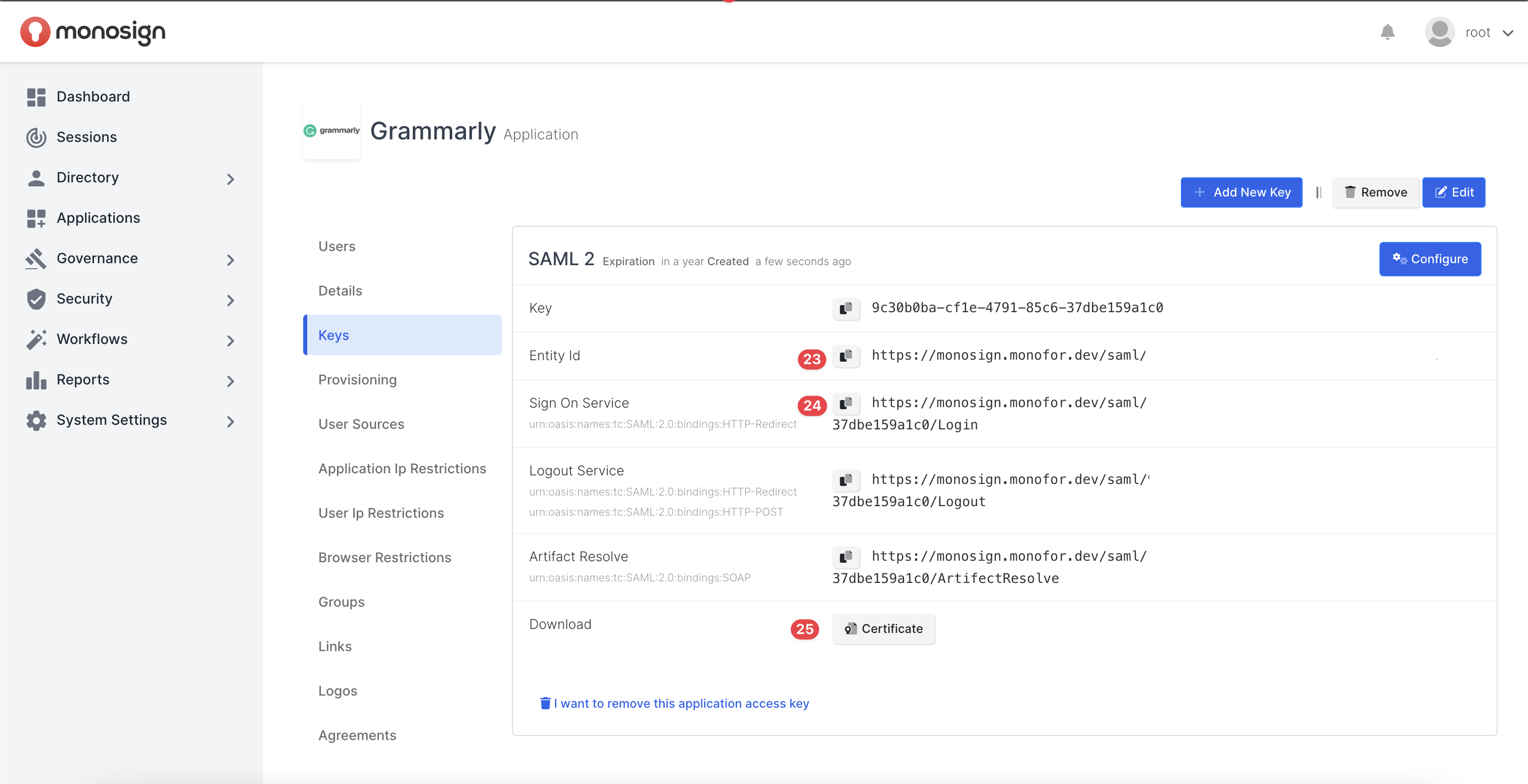Expand the Governance submenu
This screenshot has width=1528, height=784.
(x=231, y=259)
